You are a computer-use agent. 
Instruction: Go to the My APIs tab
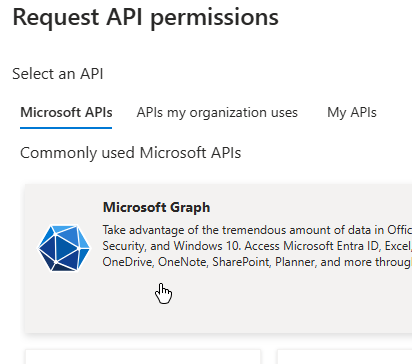(352, 113)
